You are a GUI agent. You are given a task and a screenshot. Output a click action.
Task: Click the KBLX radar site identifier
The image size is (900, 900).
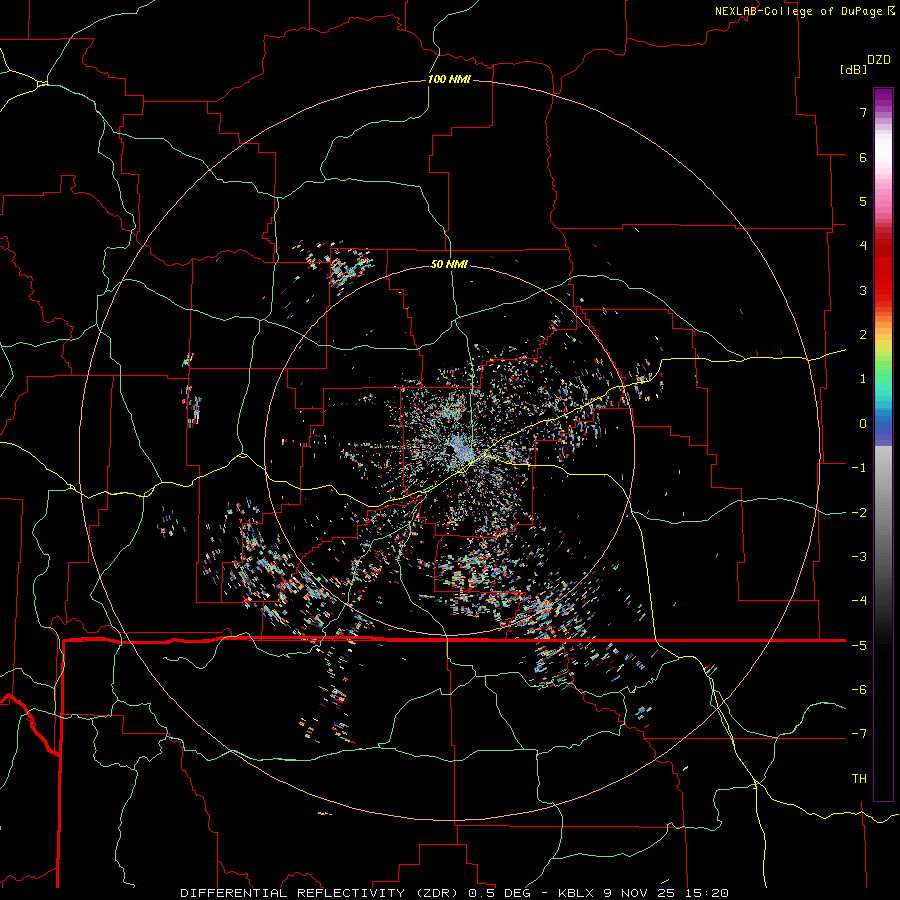[x=577, y=893]
